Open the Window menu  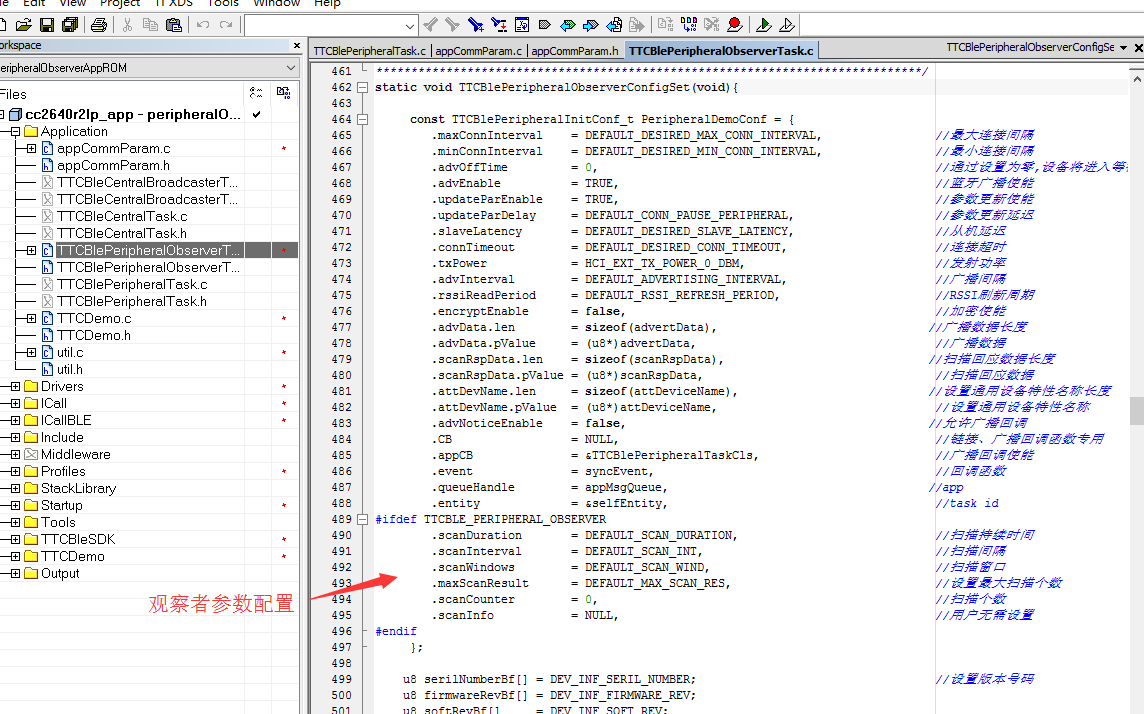tap(277, 3)
